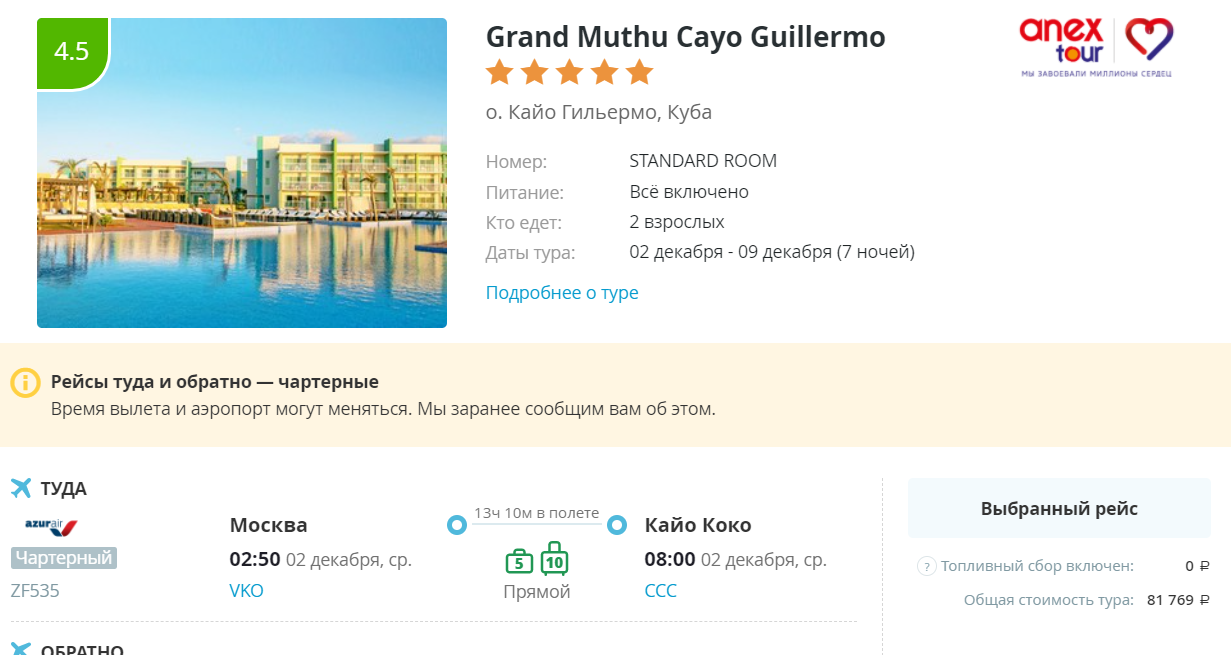Click the ZF535 flight number
This screenshot has width=1231, height=655.
(35, 591)
